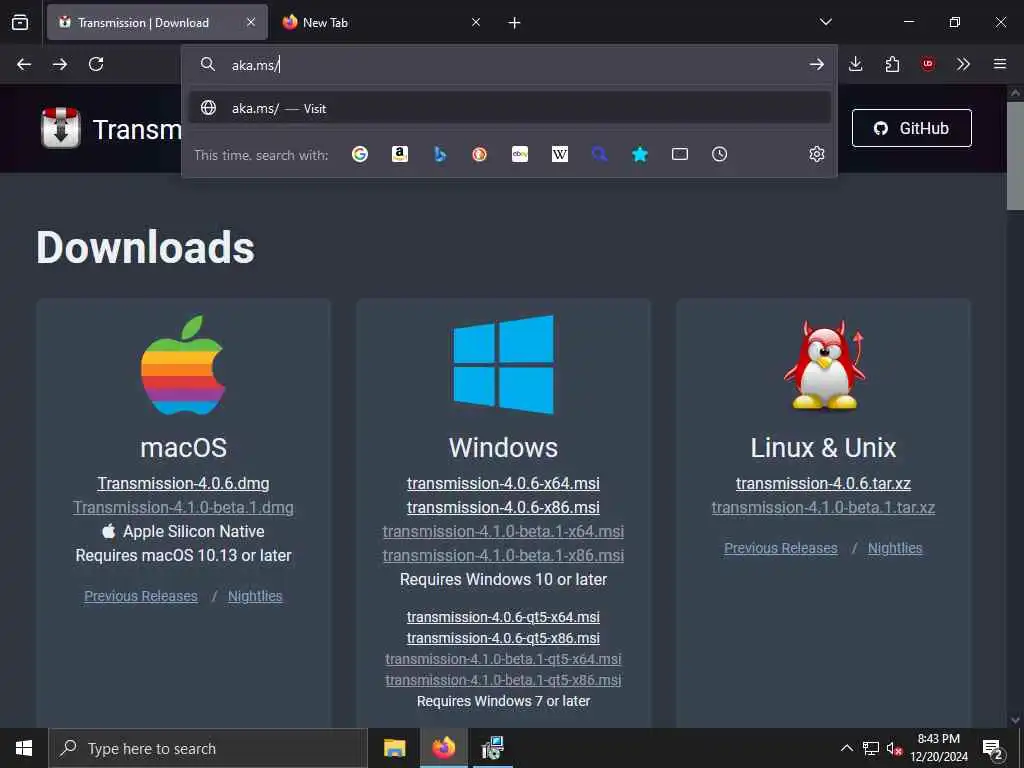Open the notification center
Screen dimensions: 1024x768
coord(993,749)
